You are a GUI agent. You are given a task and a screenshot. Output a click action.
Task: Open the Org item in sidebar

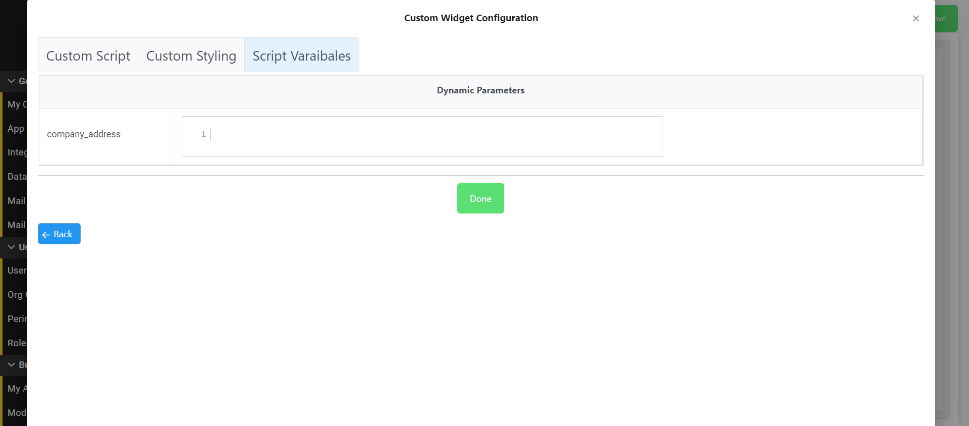[x=15, y=294]
